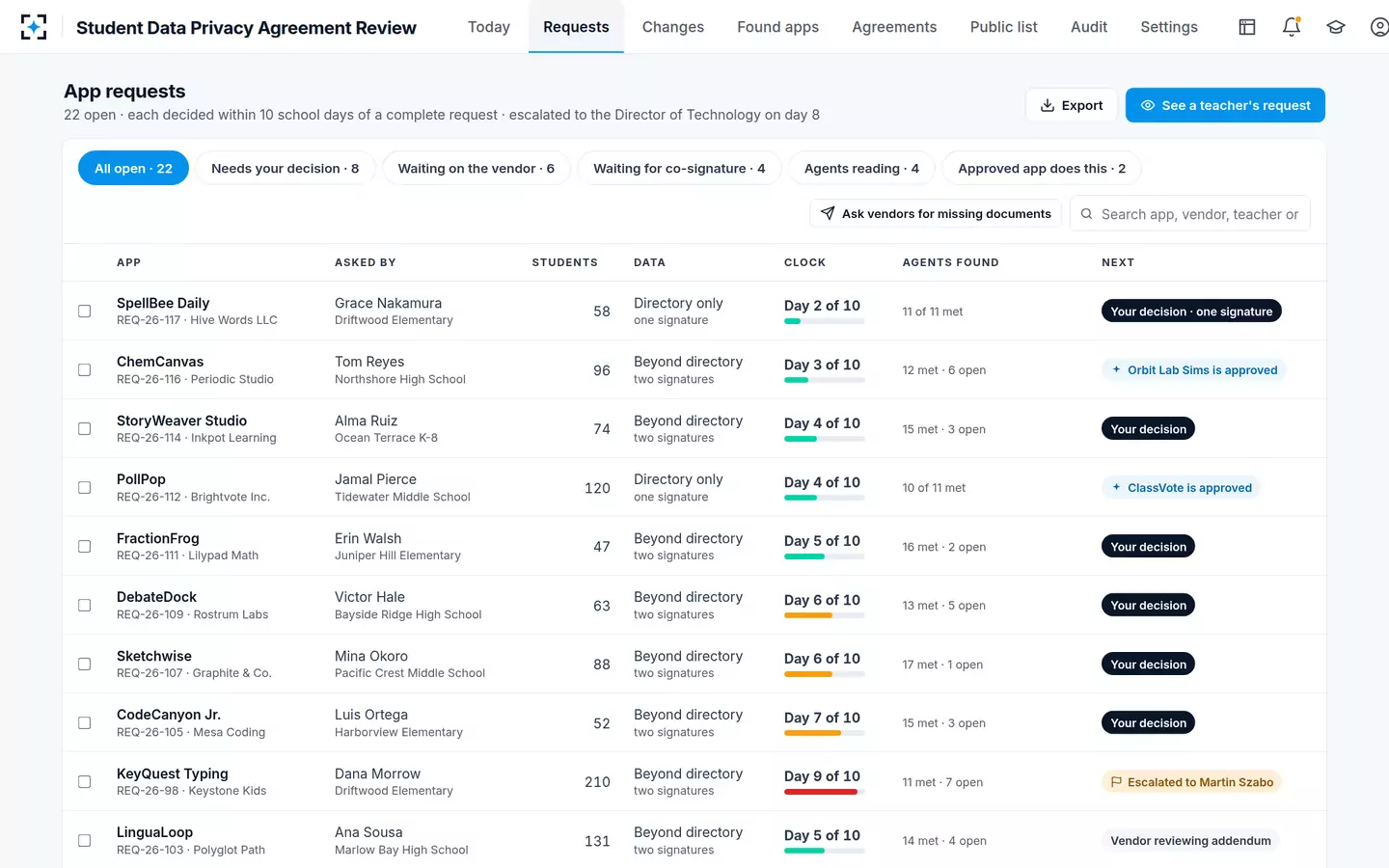This screenshot has width=1389, height=868.
Task: Click the search app, vendor, teacher field
Action: [x=1190, y=214]
